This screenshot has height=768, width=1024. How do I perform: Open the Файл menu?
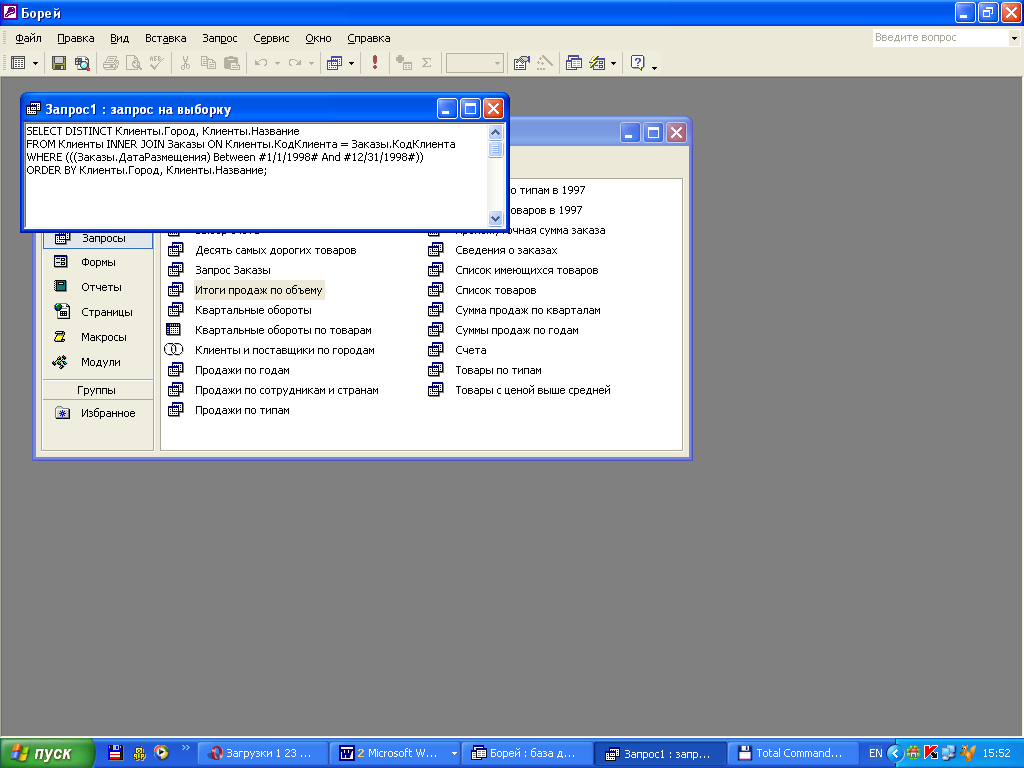(28, 38)
